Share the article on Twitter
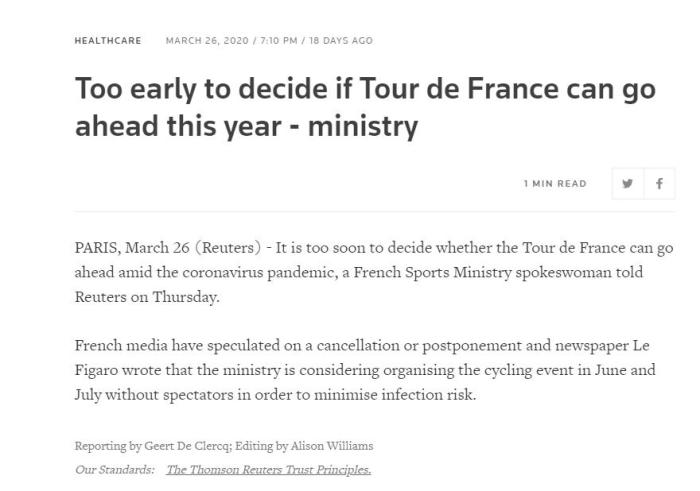The image size is (700, 491). [x=627, y=184]
